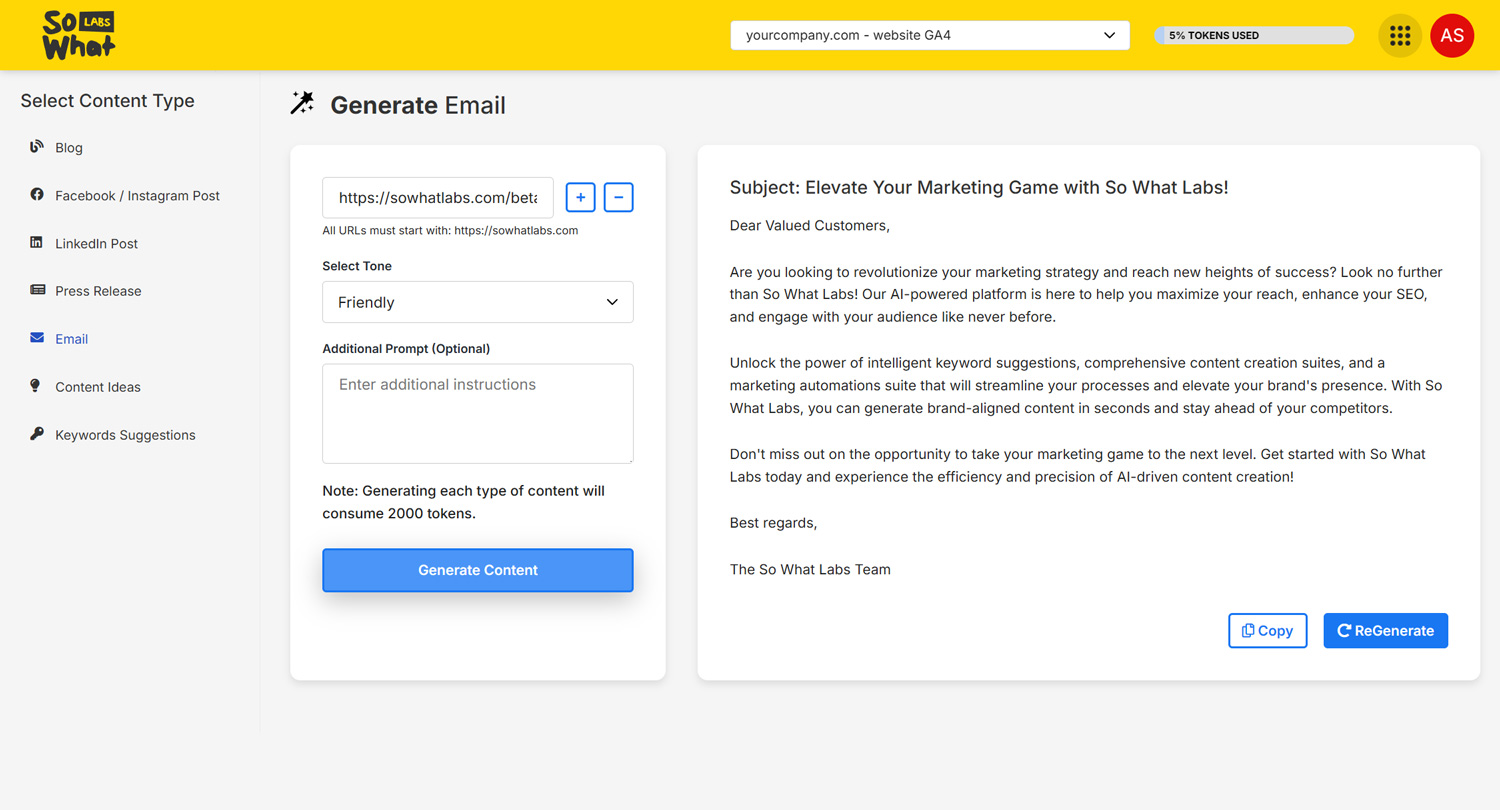Select Press Release content type
1500x810 pixels.
[98, 291]
